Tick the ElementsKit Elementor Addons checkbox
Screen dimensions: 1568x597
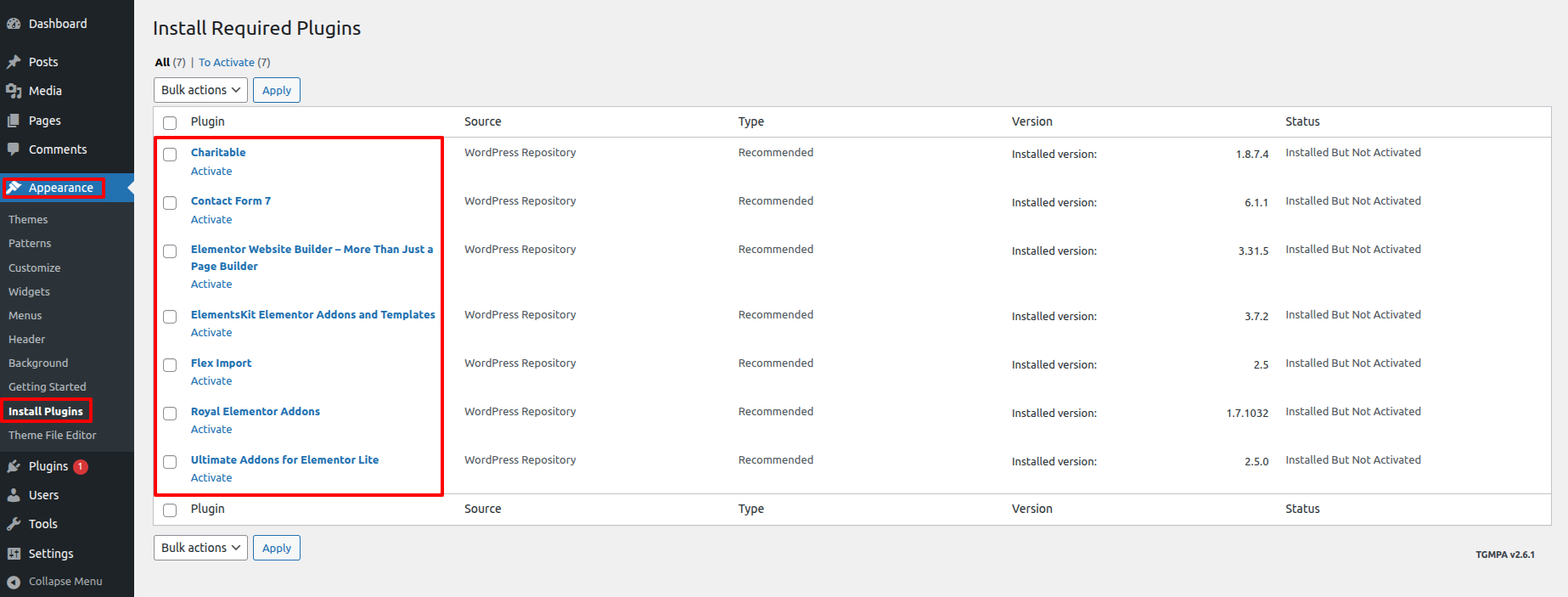coord(170,317)
